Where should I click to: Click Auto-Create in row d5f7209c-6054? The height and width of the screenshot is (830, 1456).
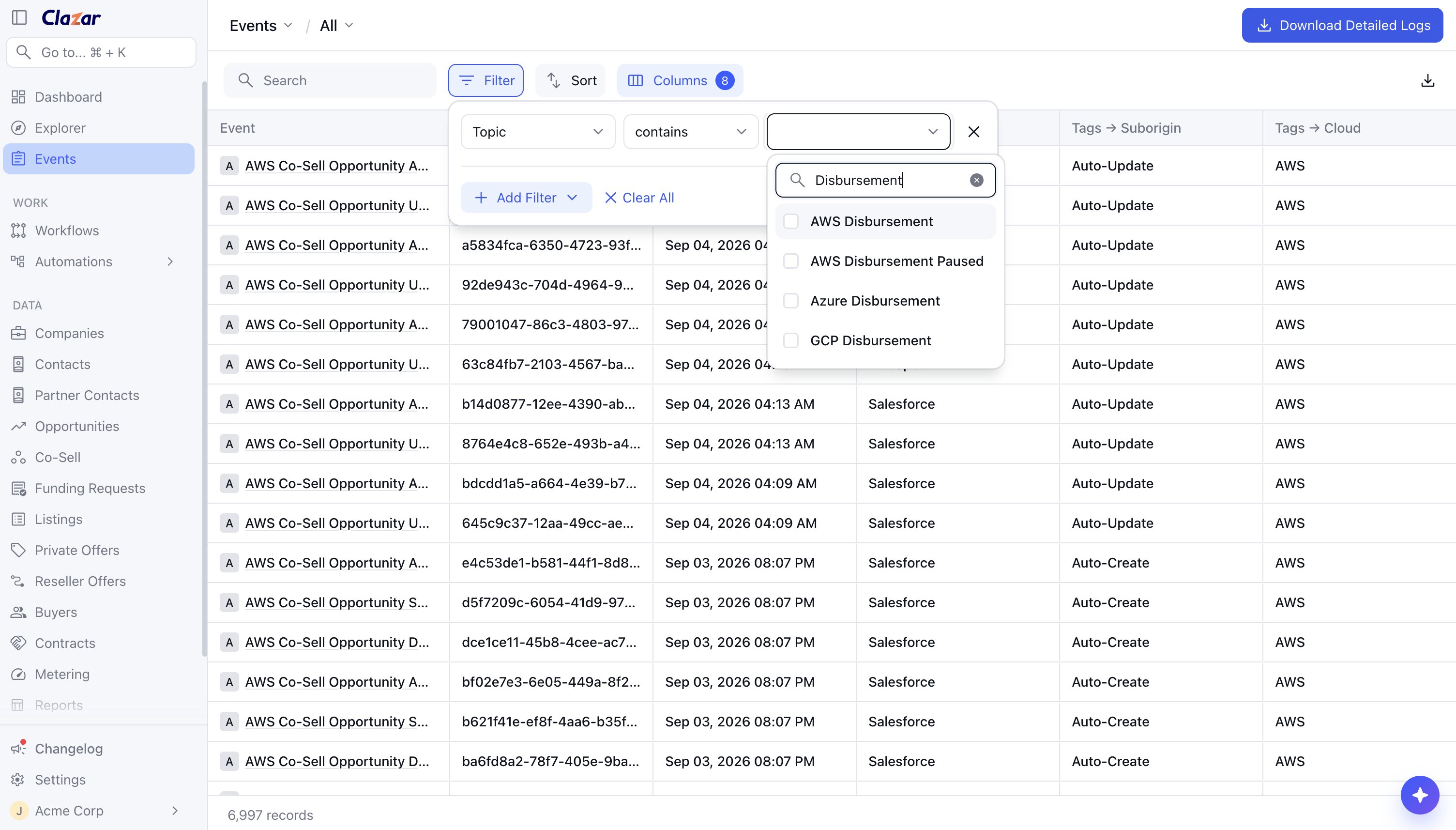pyautogui.click(x=1110, y=602)
